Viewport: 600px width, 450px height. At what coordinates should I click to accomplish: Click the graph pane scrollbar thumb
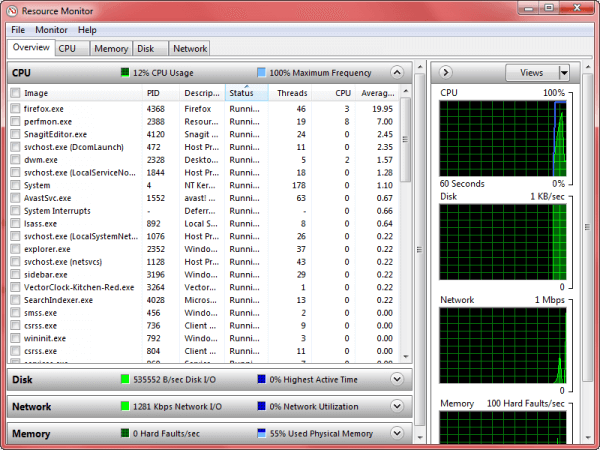[x=588, y=228]
